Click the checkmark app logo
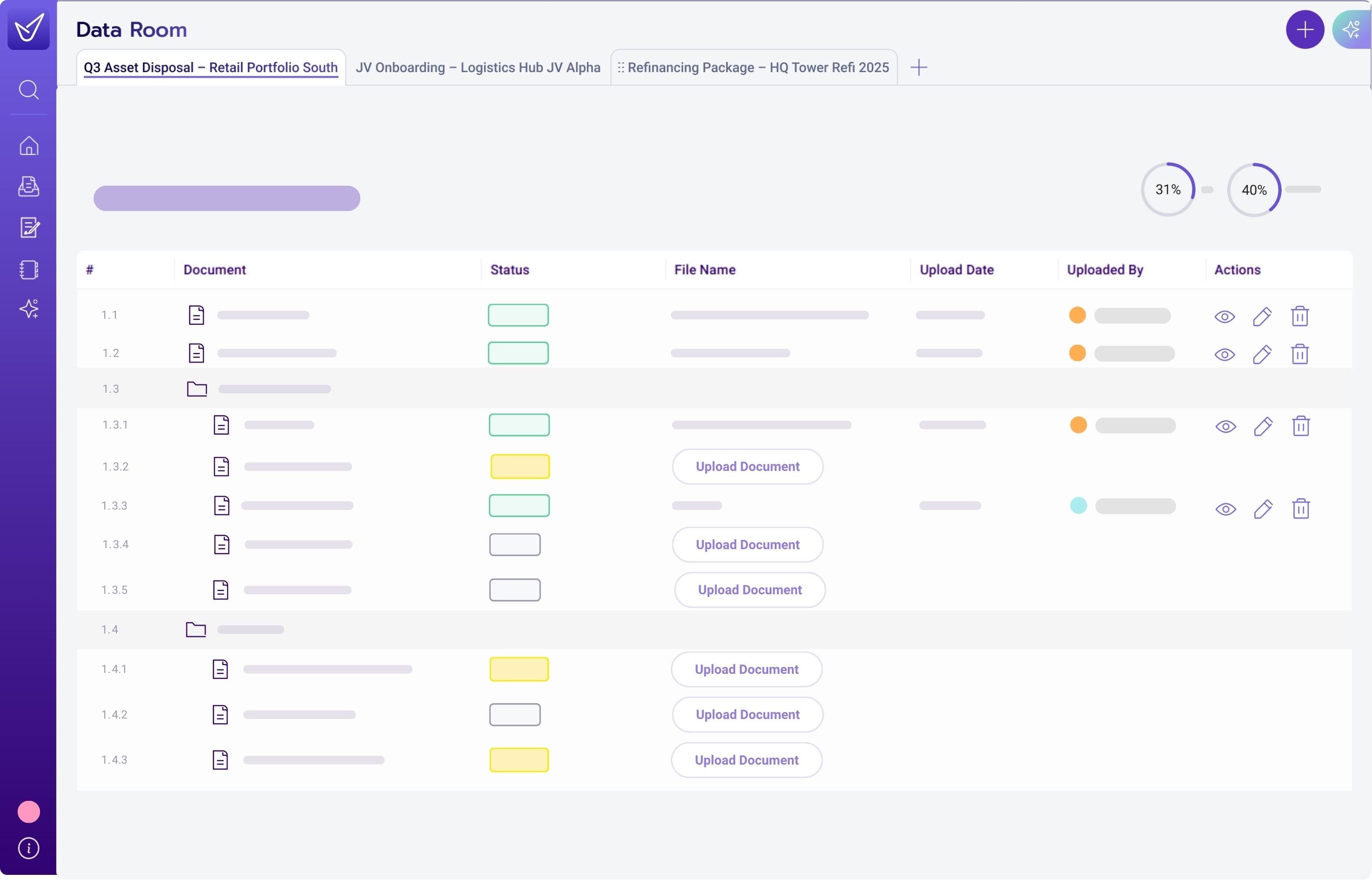Image resolution: width=1372 pixels, height=880 pixels. coord(28,28)
